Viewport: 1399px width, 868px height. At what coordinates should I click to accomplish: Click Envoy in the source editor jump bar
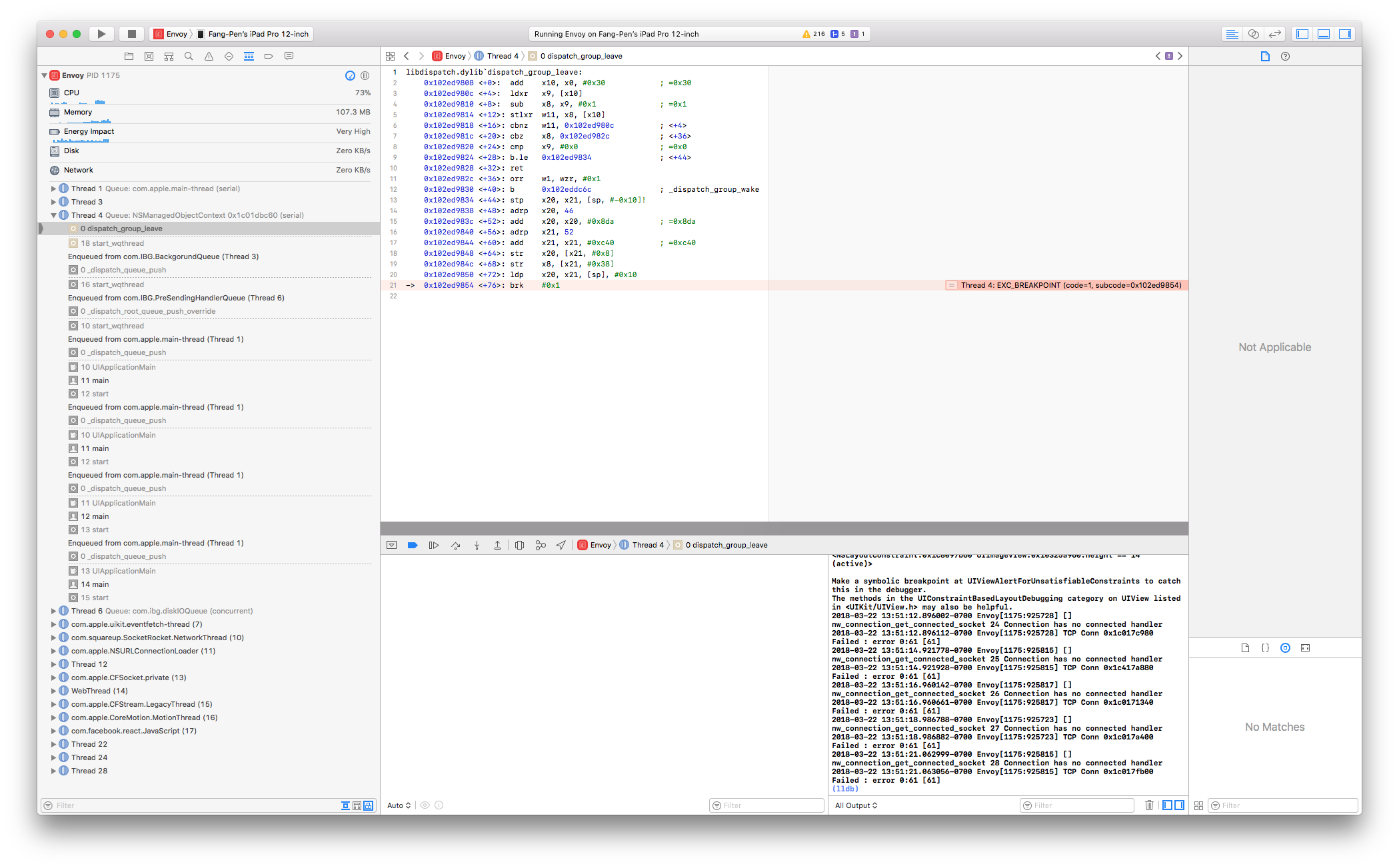[x=456, y=56]
